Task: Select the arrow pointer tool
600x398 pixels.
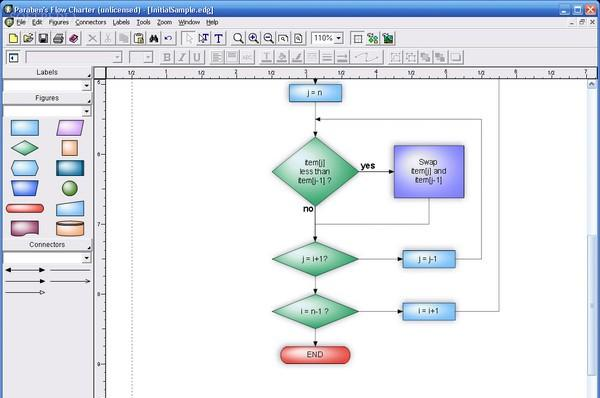Action: click(189, 38)
